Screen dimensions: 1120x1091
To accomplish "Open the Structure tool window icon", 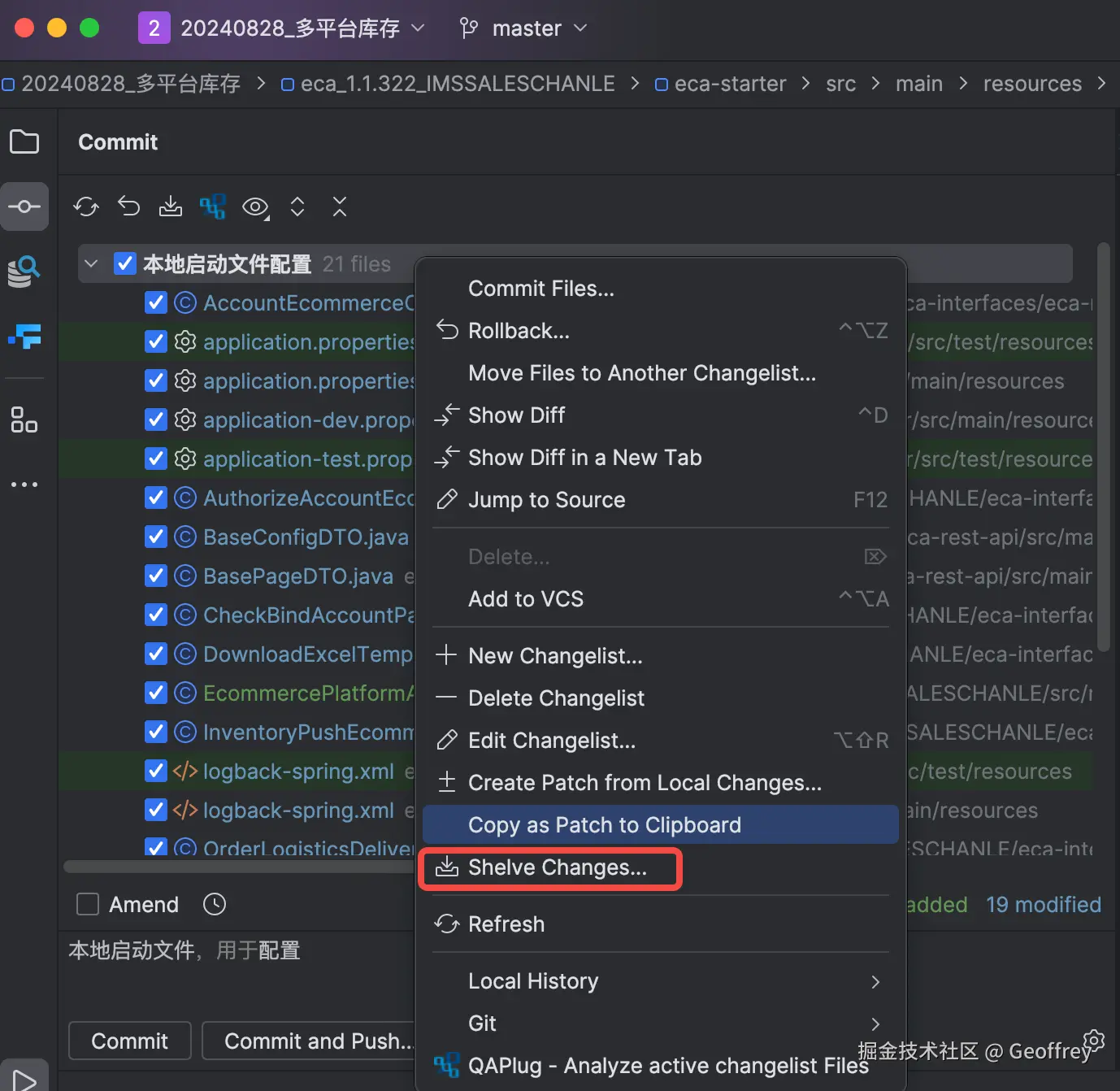I will [x=24, y=419].
